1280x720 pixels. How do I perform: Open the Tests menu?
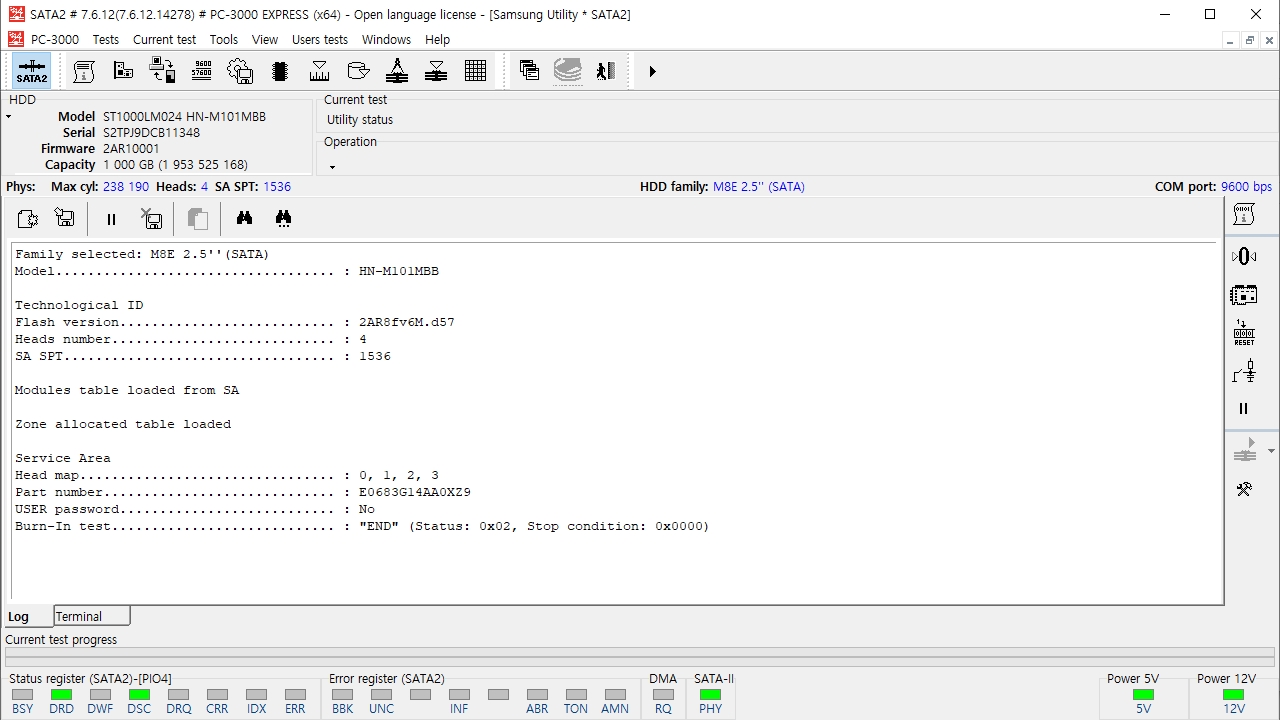click(x=106, y=40)
